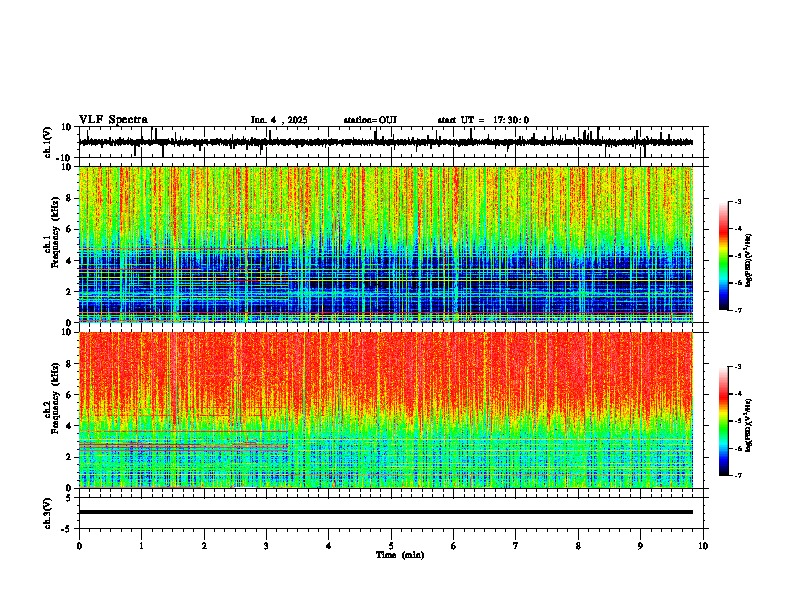The width and height of the screenshot is (792, 612).
Task: Click time axis tick label 6
Action: coord(454,546)
